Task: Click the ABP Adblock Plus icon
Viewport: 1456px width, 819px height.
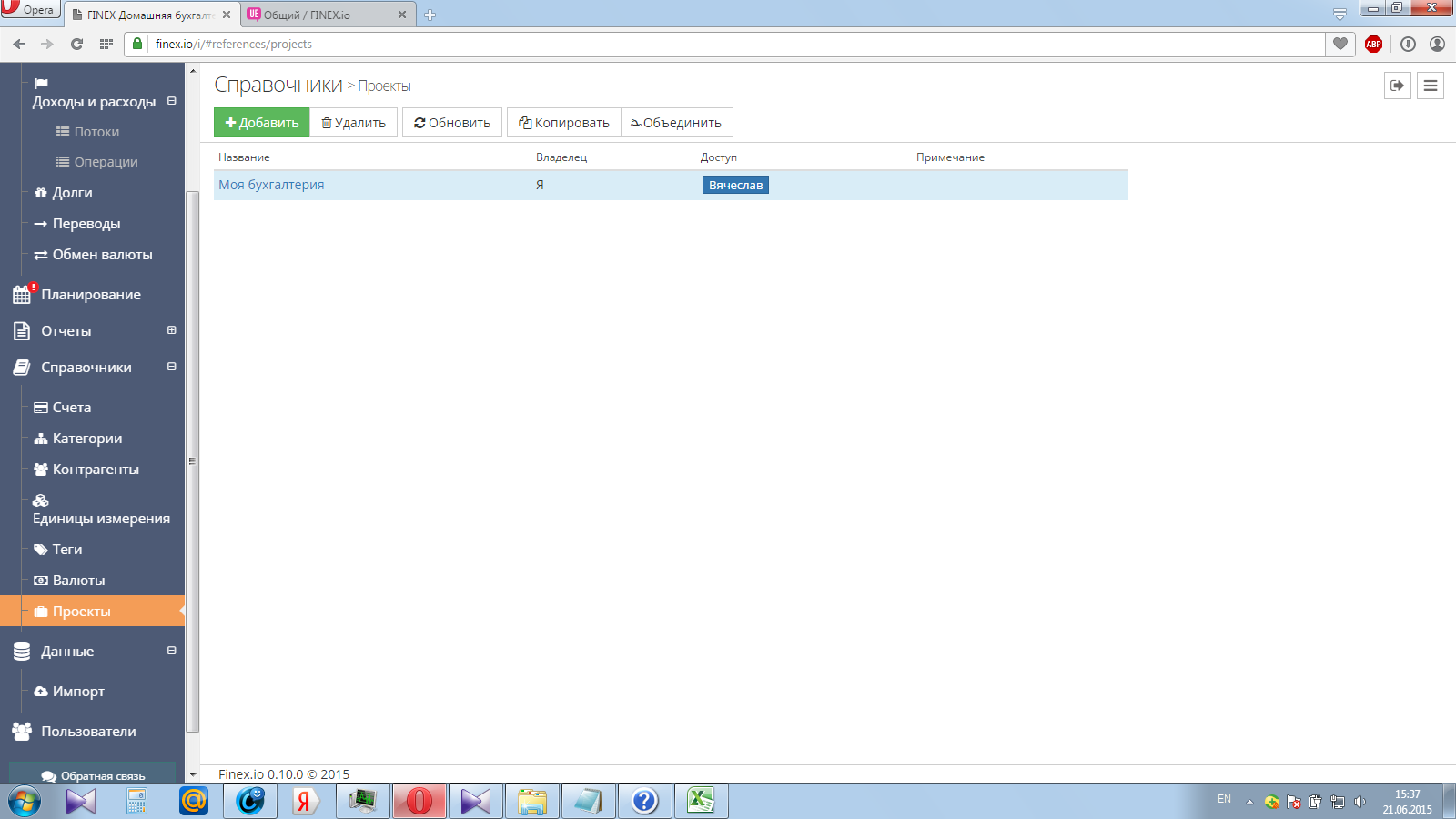Action: (1373, 44)
